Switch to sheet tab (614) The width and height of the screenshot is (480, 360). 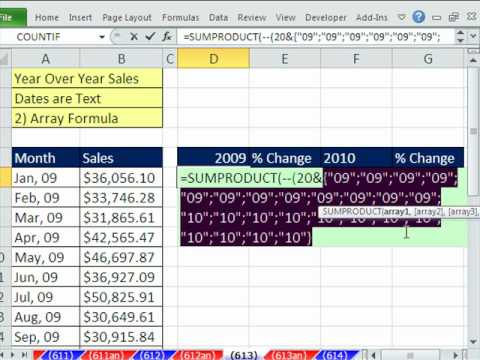point(335,355)
